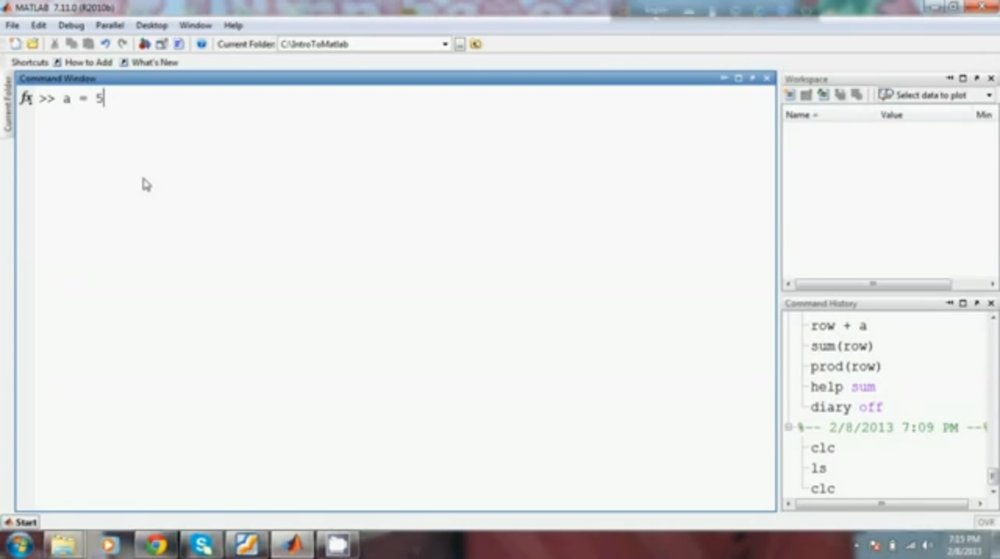Open the Current Folder path dropdown
Image resolution: width=1000 pixels, height=559 pixels.
445,44
